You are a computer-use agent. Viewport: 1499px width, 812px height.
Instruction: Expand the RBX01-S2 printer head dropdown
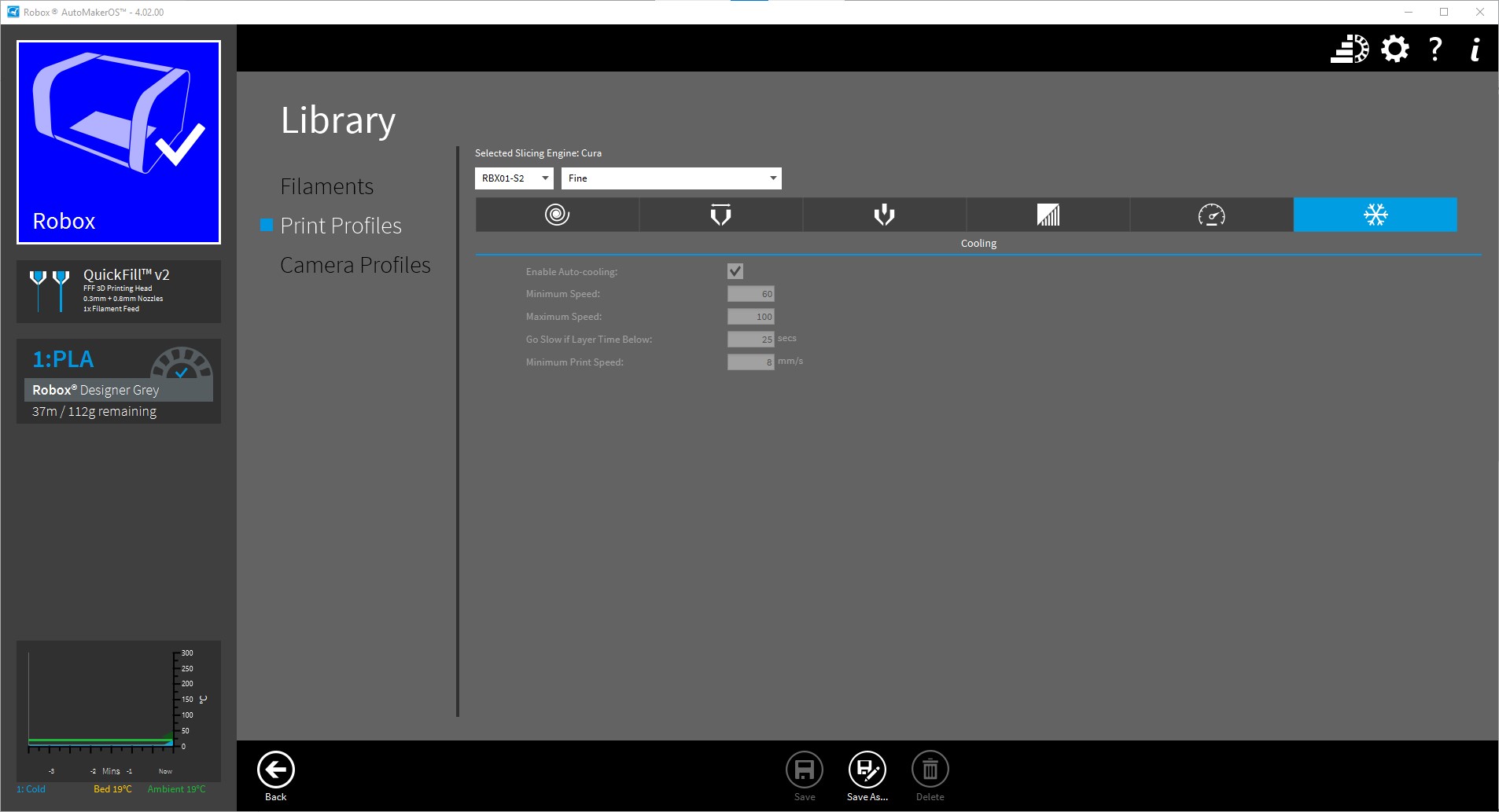[514, 178]
